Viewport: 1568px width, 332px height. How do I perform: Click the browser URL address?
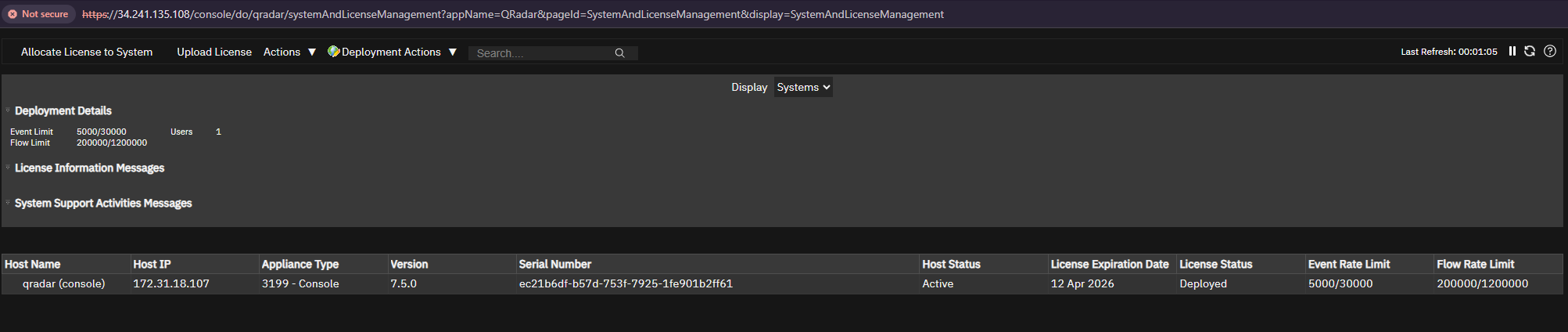[x=513, y=14]
